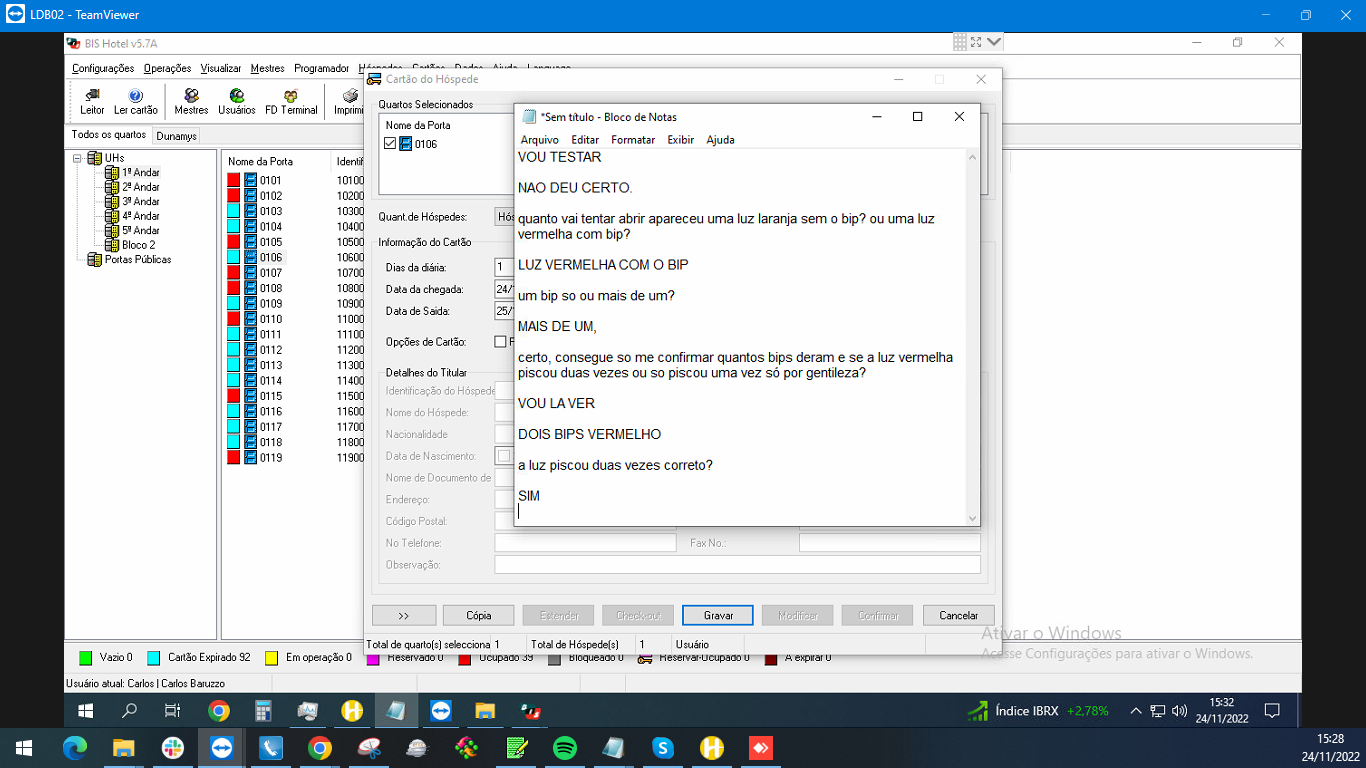Uncheck room 0106 in Quartos Selecionados

390,144
